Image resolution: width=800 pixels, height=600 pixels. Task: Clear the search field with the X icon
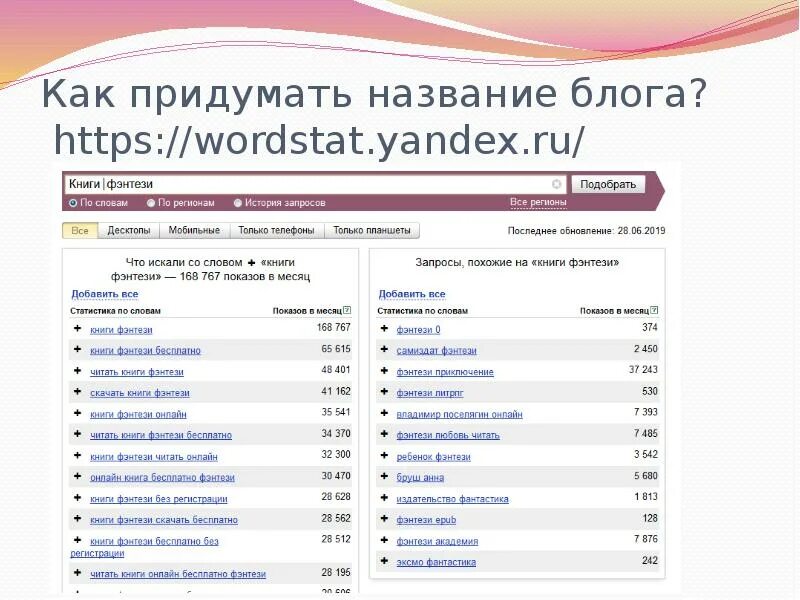(557, 184)
